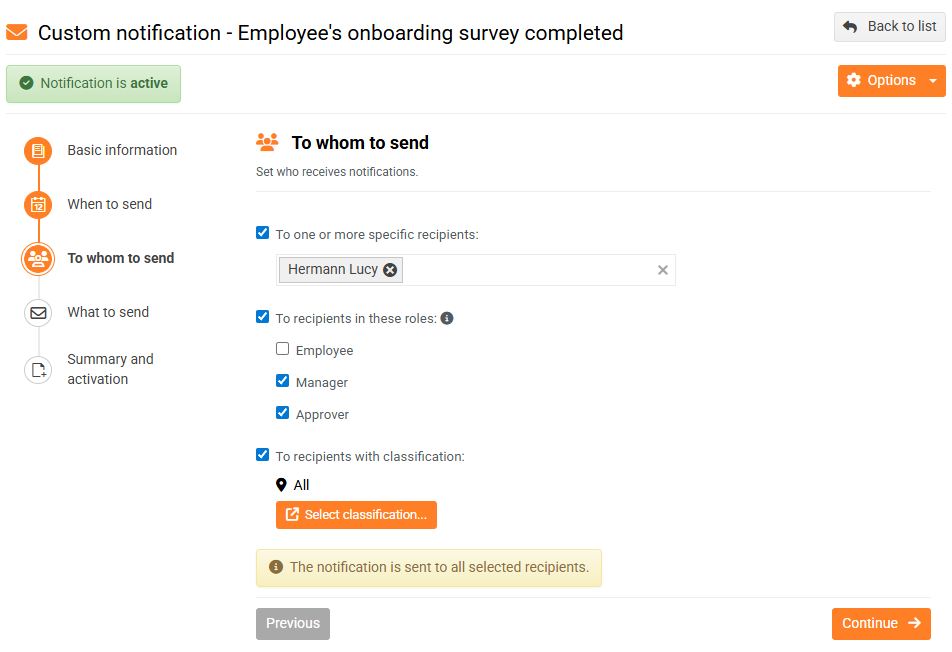Toggle specific recipients checkbox
The height and width of the screenshot is (652, 952).
(263, 234)
